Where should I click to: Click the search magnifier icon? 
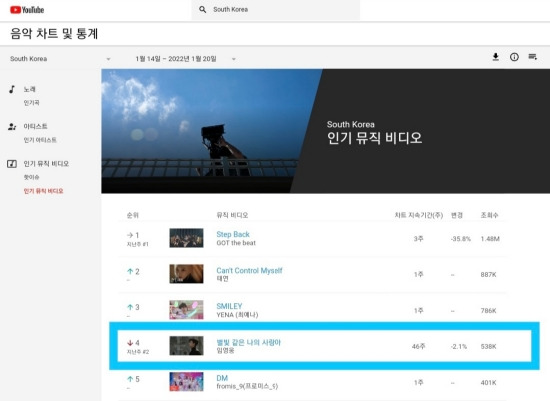click(x=202, y=9)
